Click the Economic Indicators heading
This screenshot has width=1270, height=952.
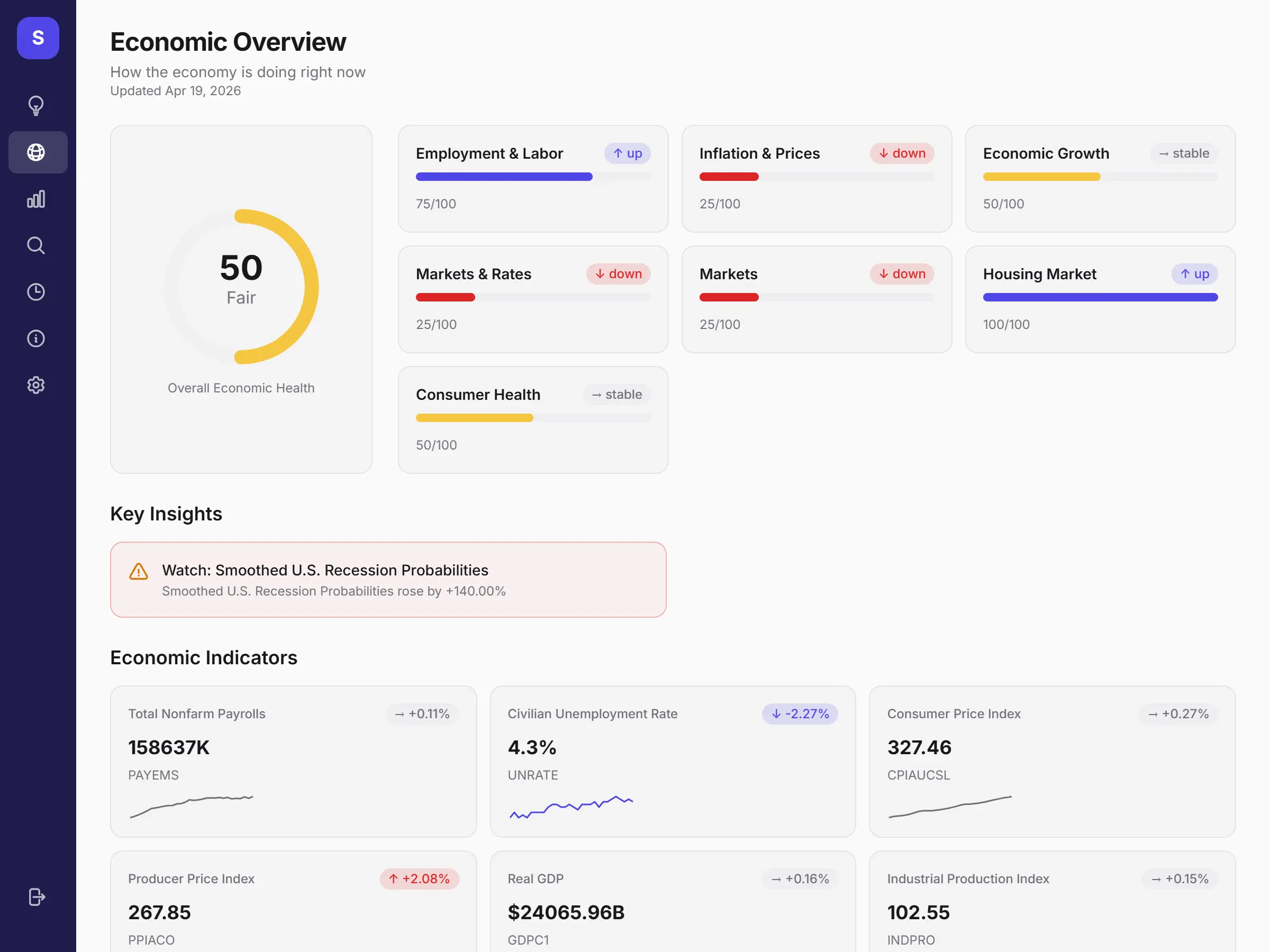(203, 657)
